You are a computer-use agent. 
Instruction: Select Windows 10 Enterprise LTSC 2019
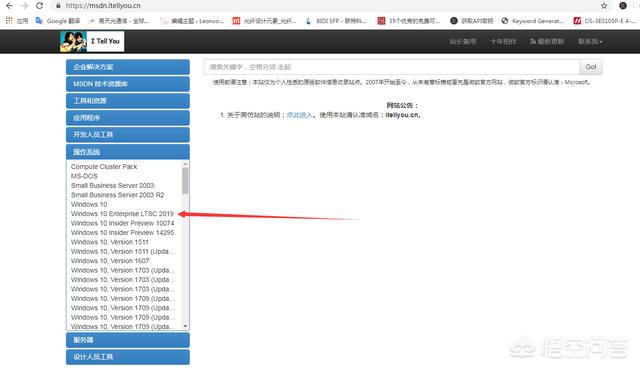click(x=122, y=213)
